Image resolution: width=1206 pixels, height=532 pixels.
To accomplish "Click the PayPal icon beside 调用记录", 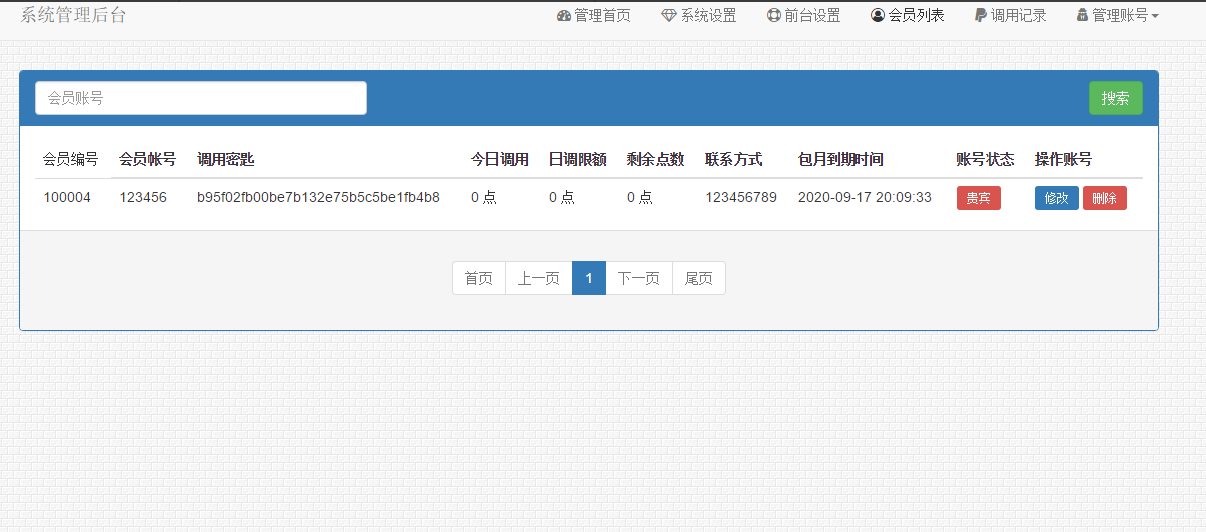I will [x=981, y=16].
